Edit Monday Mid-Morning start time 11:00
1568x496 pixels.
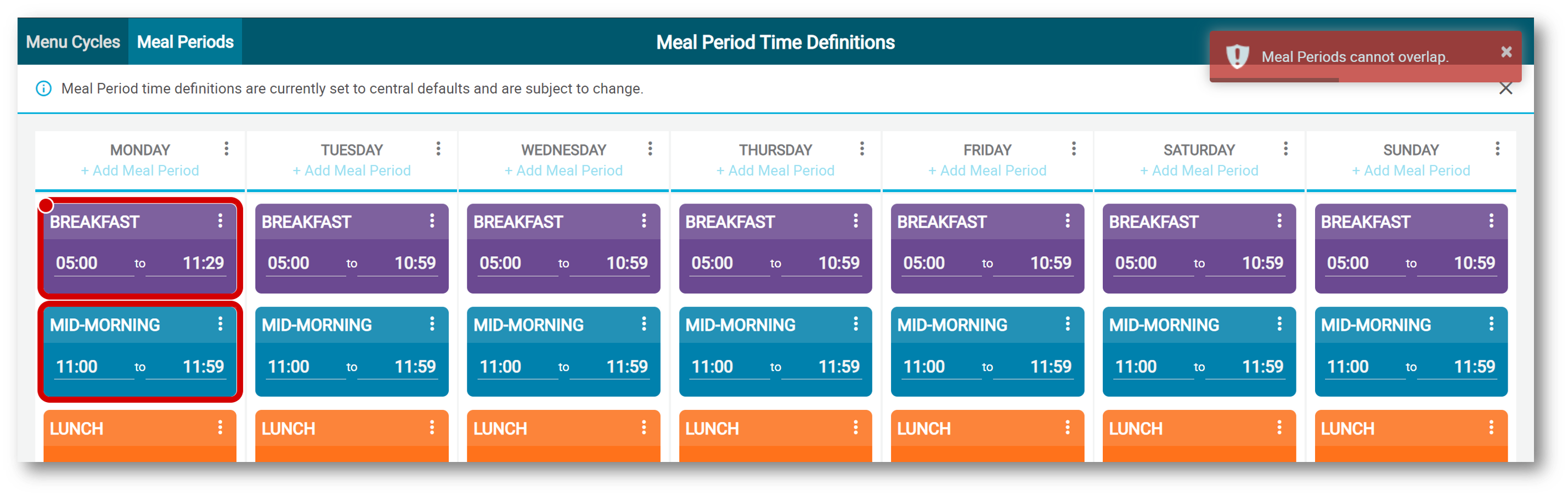pyautogui.click(x=94, y=367)
